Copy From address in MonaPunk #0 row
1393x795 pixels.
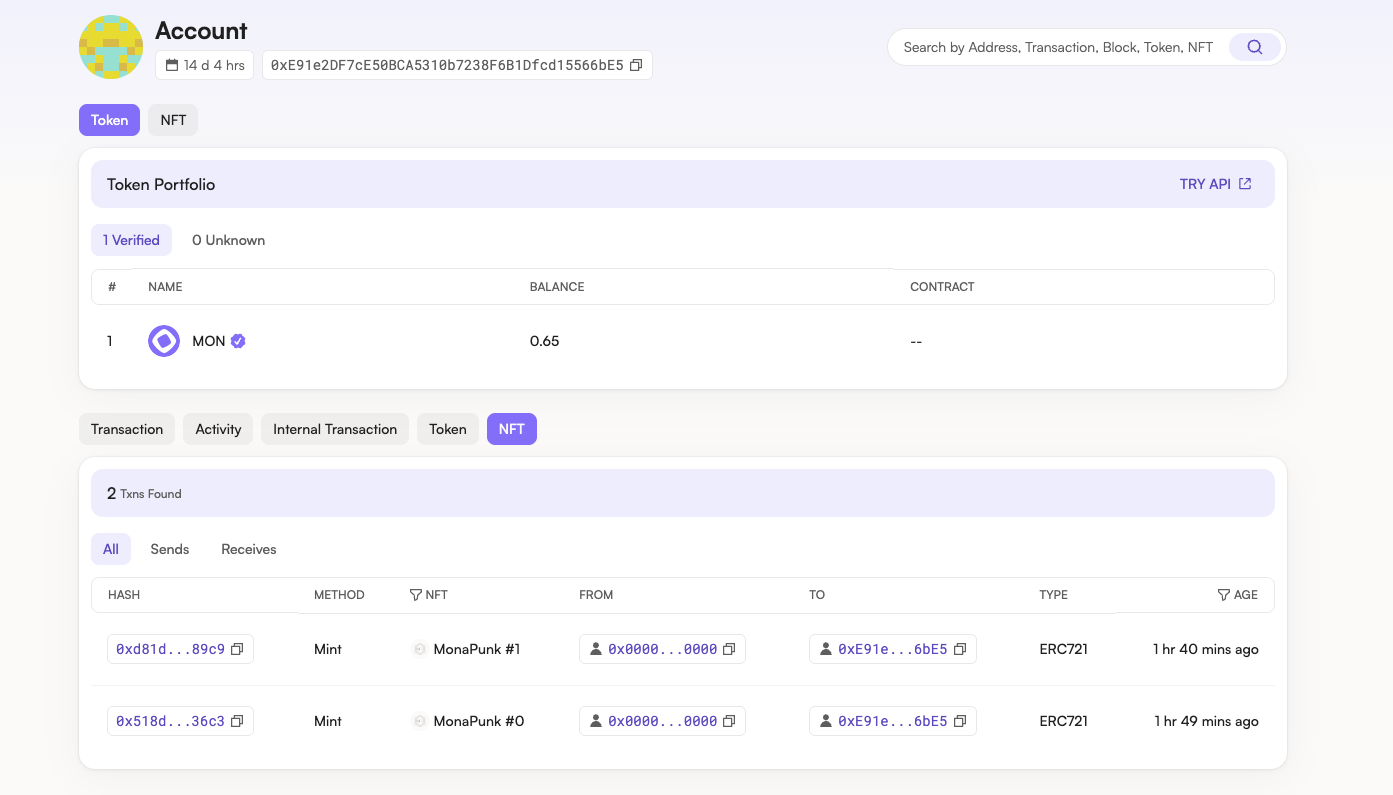[729, 721]
